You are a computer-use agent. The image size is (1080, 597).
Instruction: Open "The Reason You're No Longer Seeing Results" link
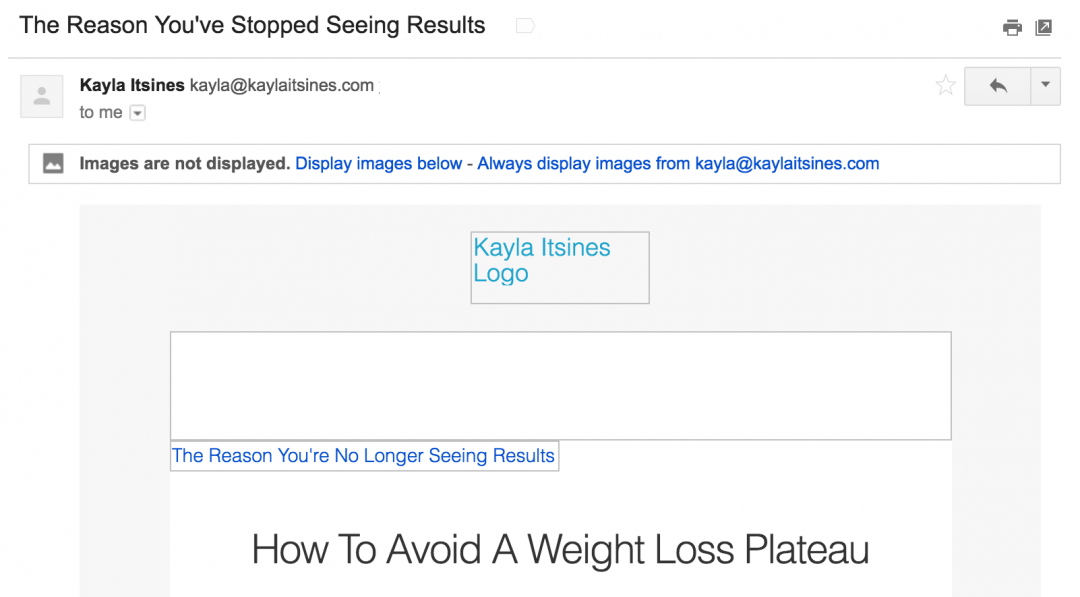(363, 456)
